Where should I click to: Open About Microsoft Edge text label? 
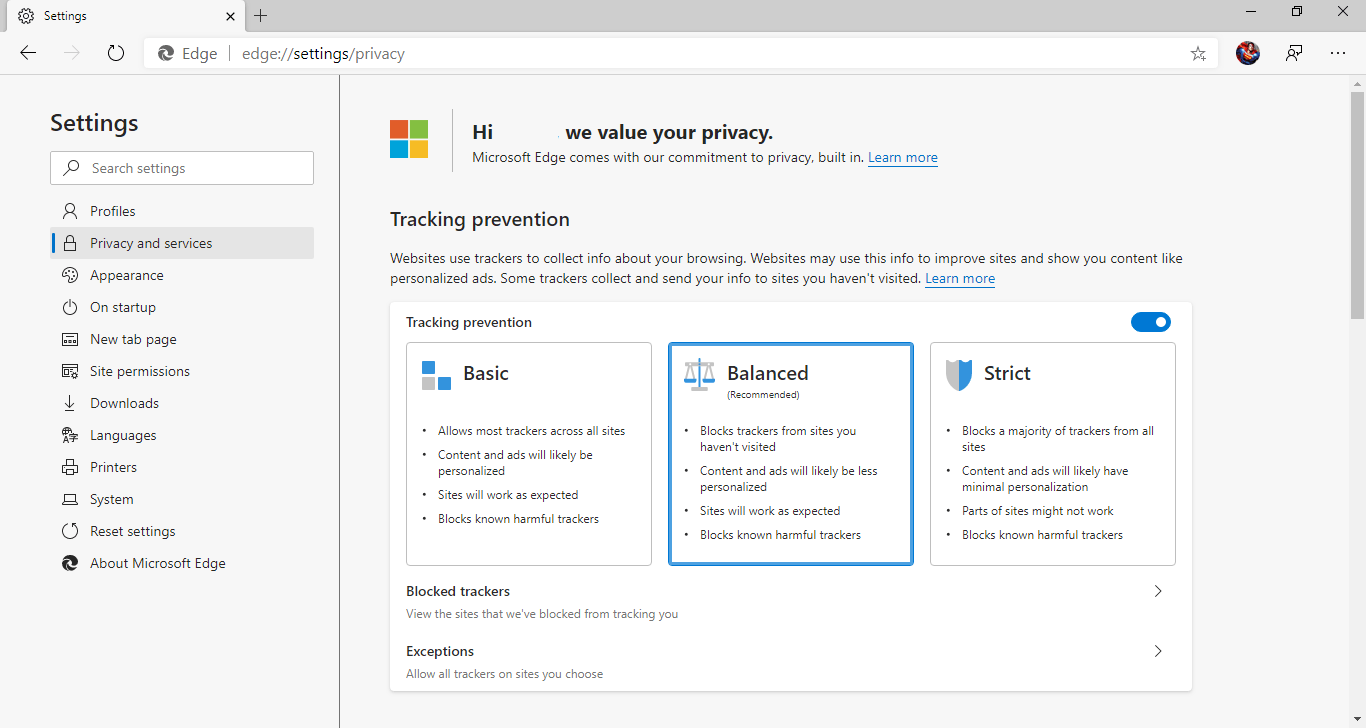tap(158, 563)
